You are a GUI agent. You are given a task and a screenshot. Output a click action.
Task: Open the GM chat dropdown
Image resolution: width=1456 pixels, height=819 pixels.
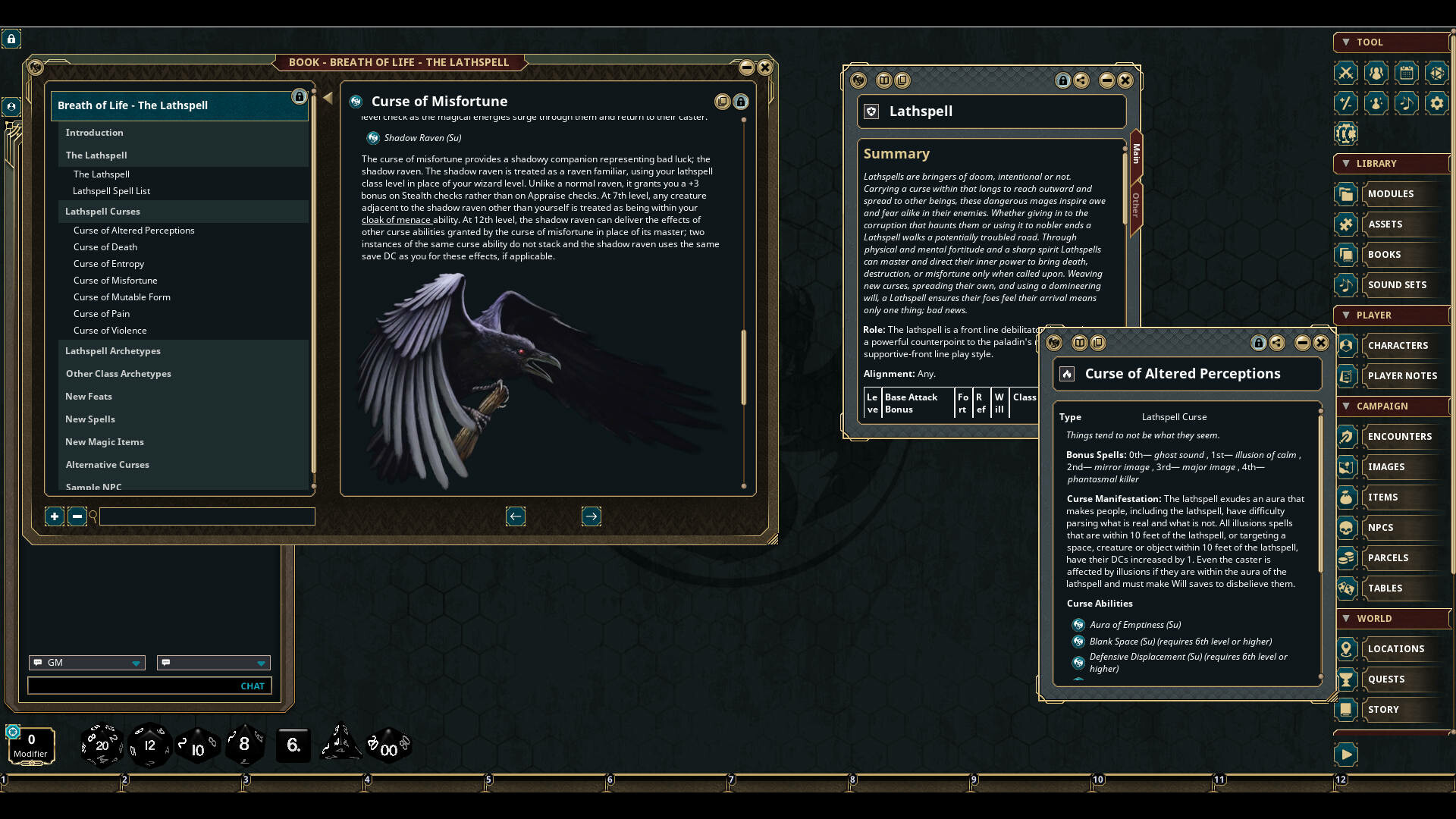coord(136,662)
